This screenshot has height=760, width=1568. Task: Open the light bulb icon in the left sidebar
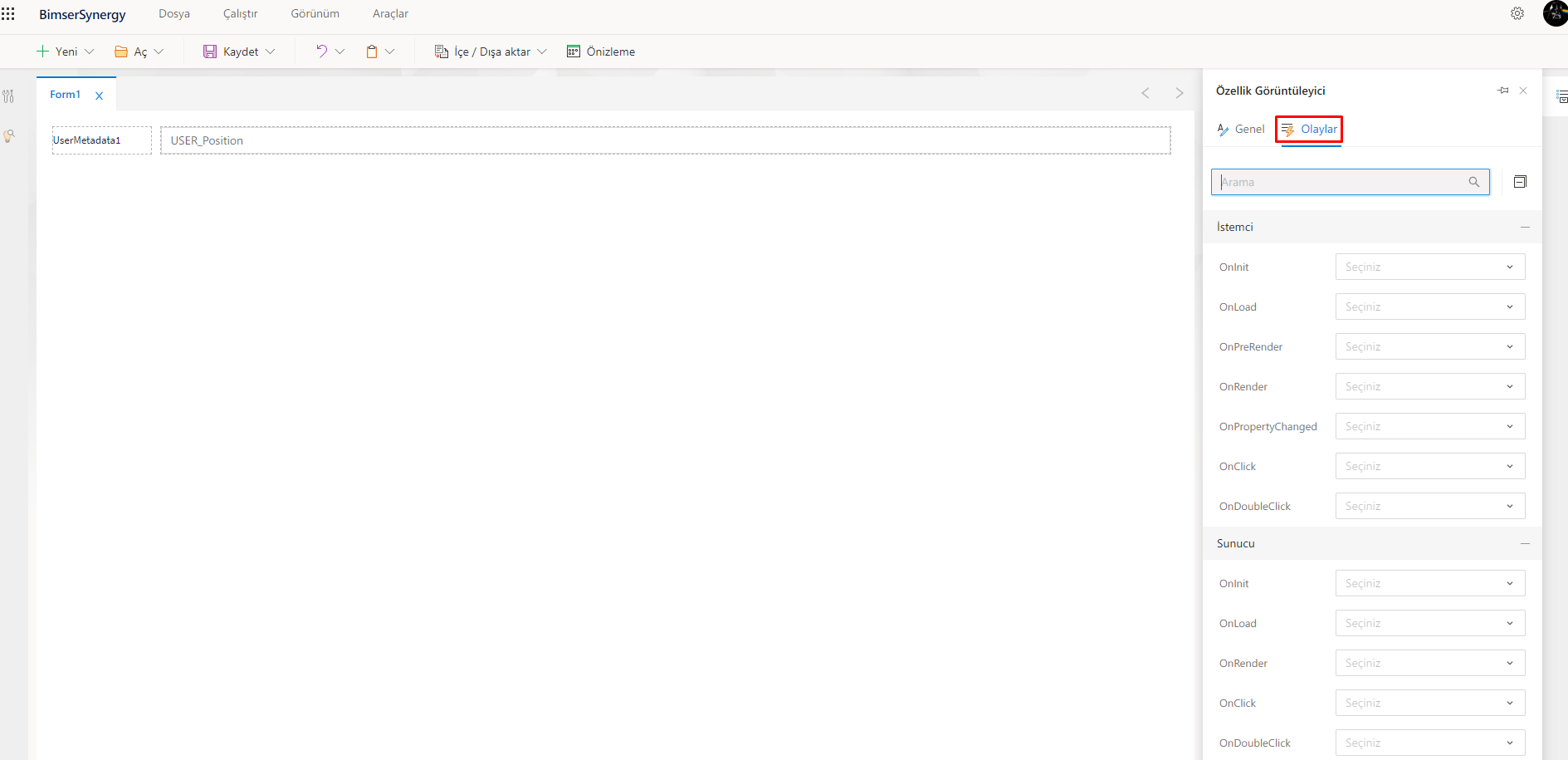(8, 135)
